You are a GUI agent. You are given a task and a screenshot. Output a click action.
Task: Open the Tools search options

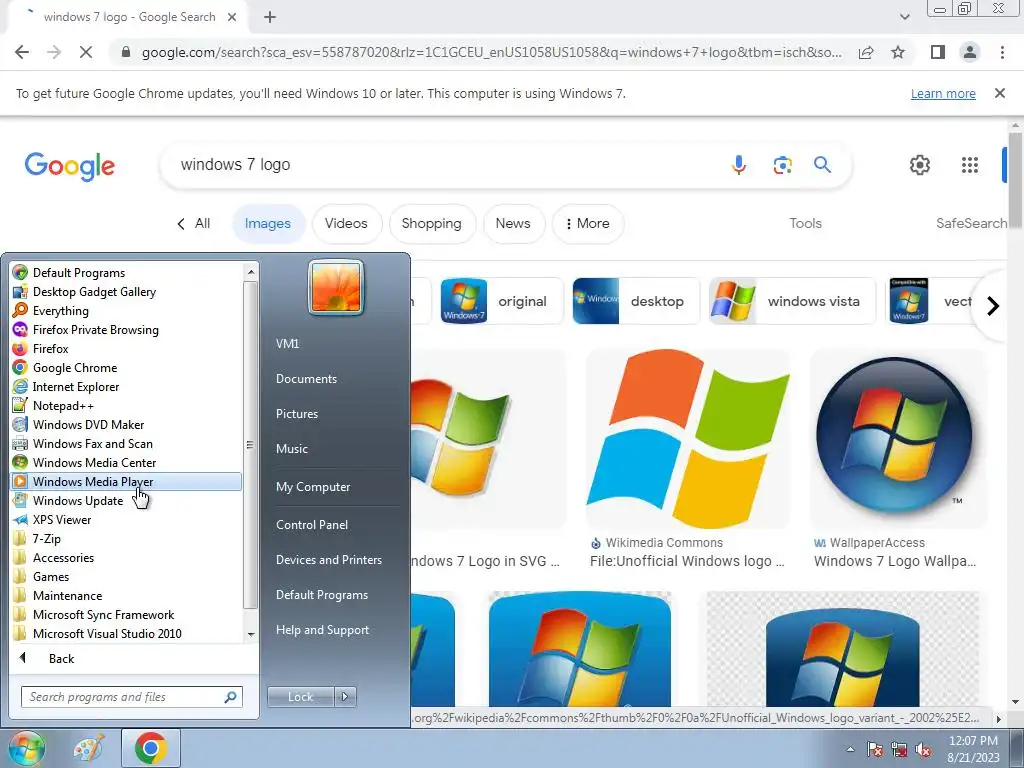click(x=805, y=223)
